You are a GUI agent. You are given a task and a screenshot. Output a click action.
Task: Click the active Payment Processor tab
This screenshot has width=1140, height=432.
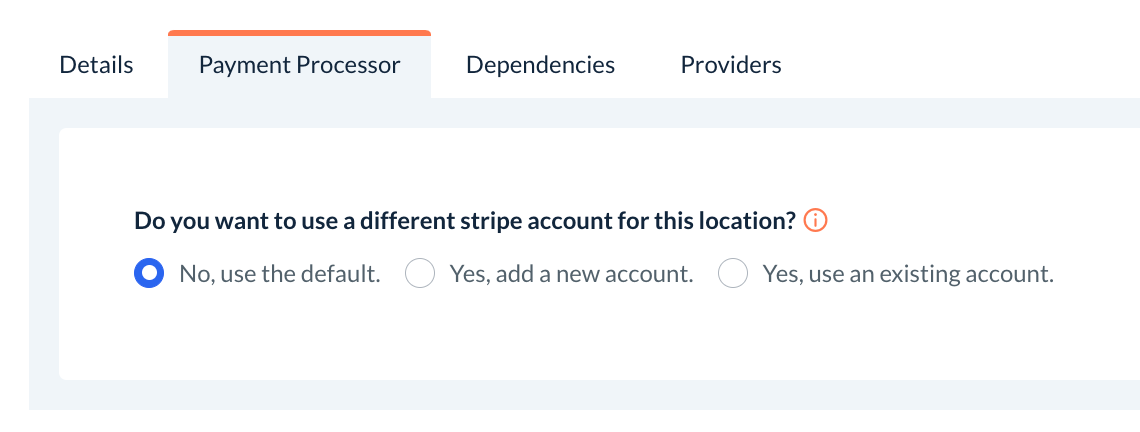pos(299,66)
